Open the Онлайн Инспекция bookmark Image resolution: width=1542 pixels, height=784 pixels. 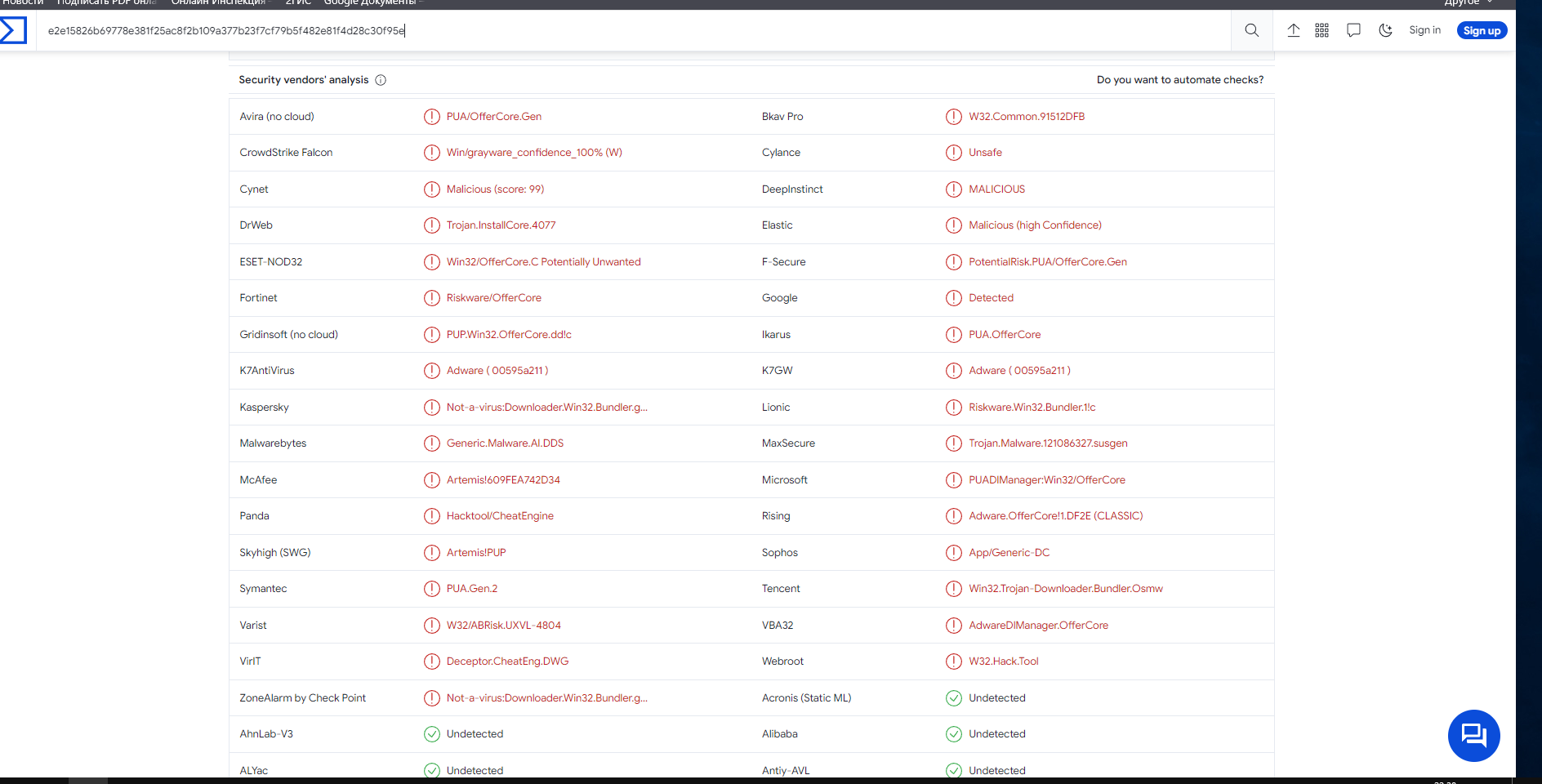pyautogui.click(x=219, y=3)
